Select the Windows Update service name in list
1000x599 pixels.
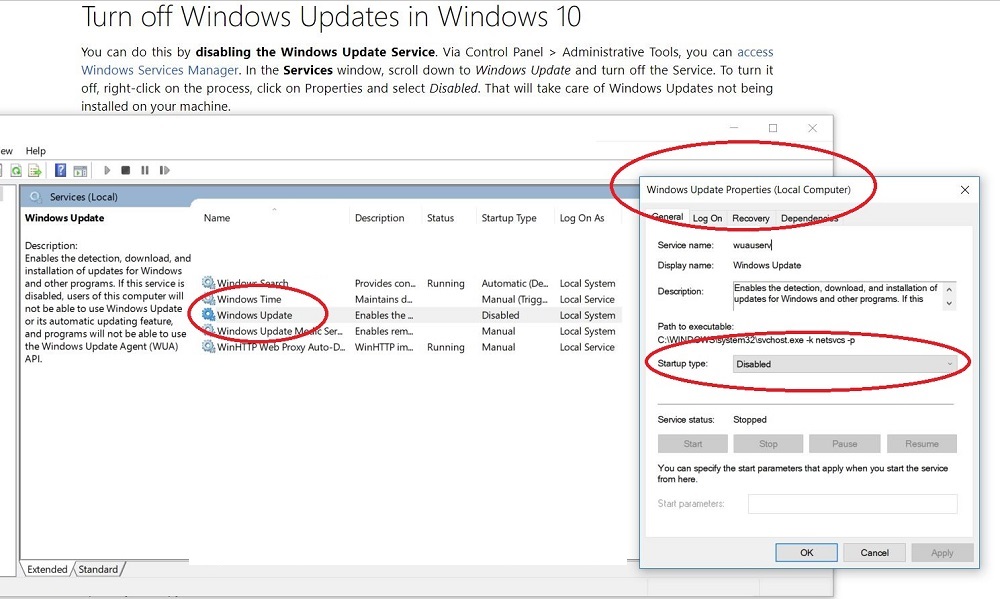(254, 315)
